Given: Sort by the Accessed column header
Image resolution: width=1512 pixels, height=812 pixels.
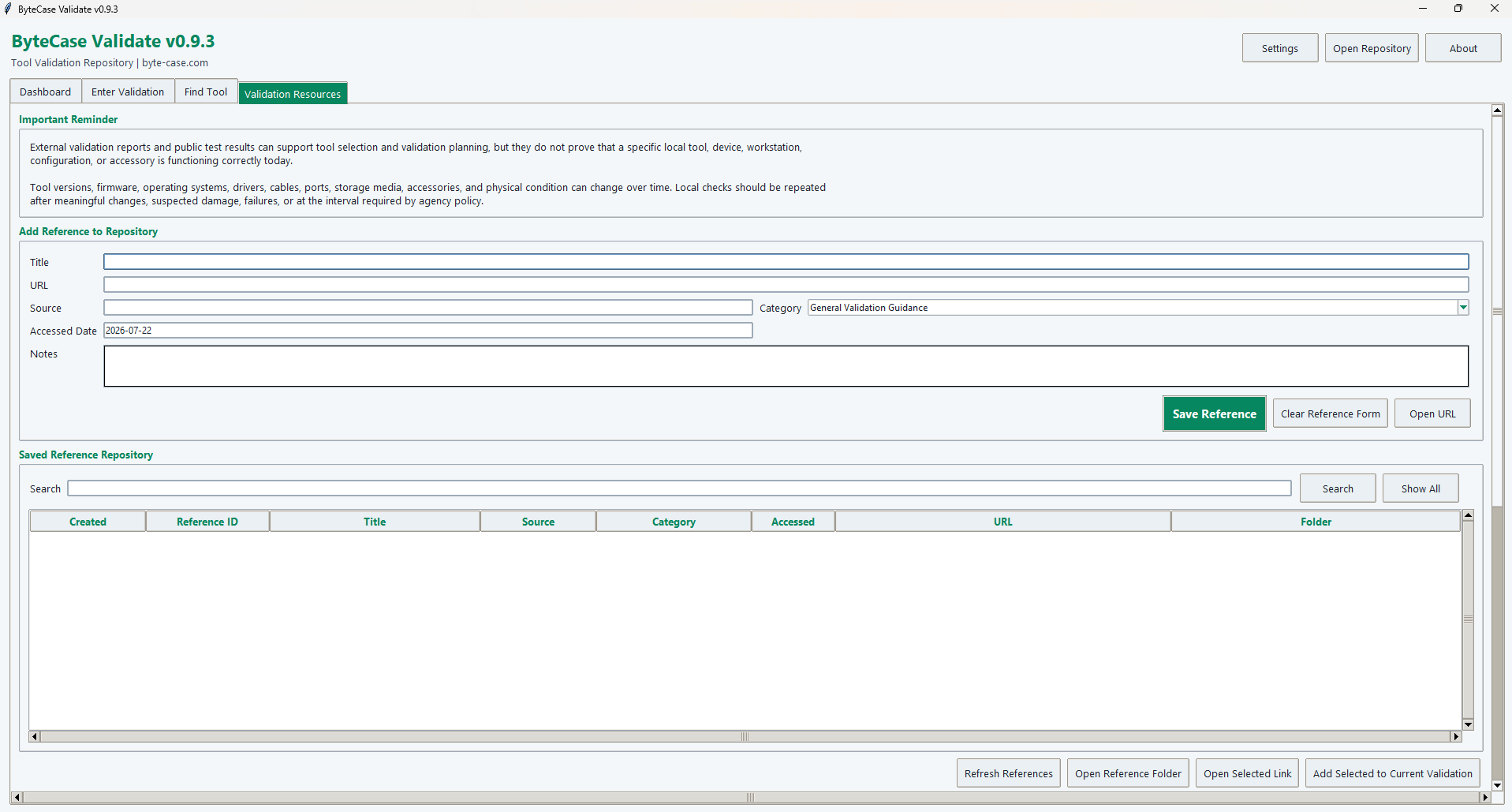Looking at the screenshot, I should [793, 522].
